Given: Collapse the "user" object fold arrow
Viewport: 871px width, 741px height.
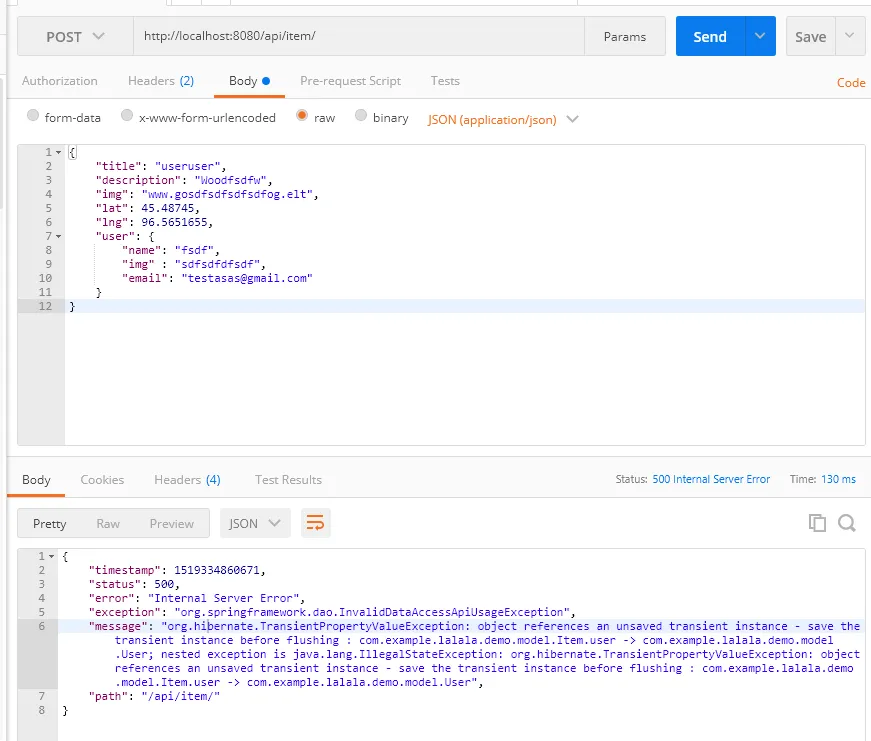Looking at the screenshot, I should (58, 236).
